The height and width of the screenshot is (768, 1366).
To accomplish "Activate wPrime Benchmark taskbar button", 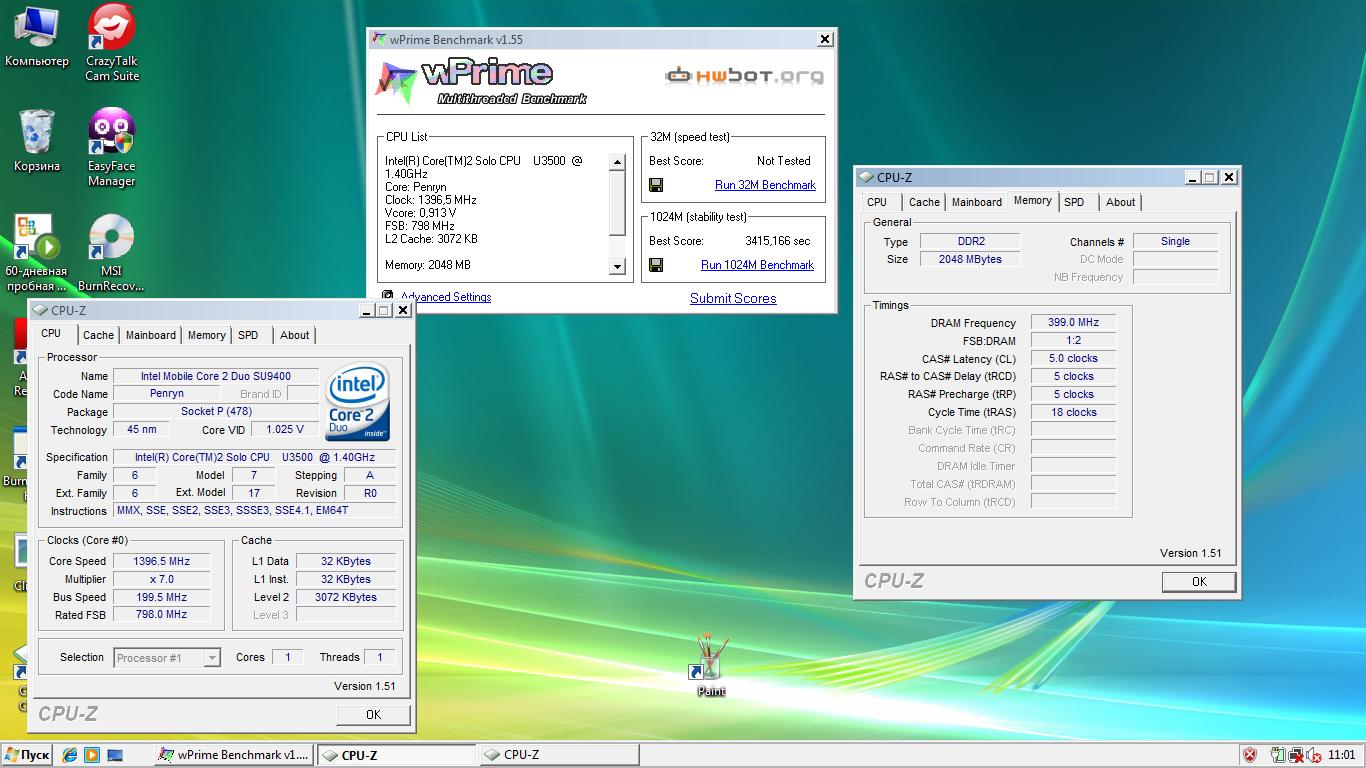I will coord(234,755).
